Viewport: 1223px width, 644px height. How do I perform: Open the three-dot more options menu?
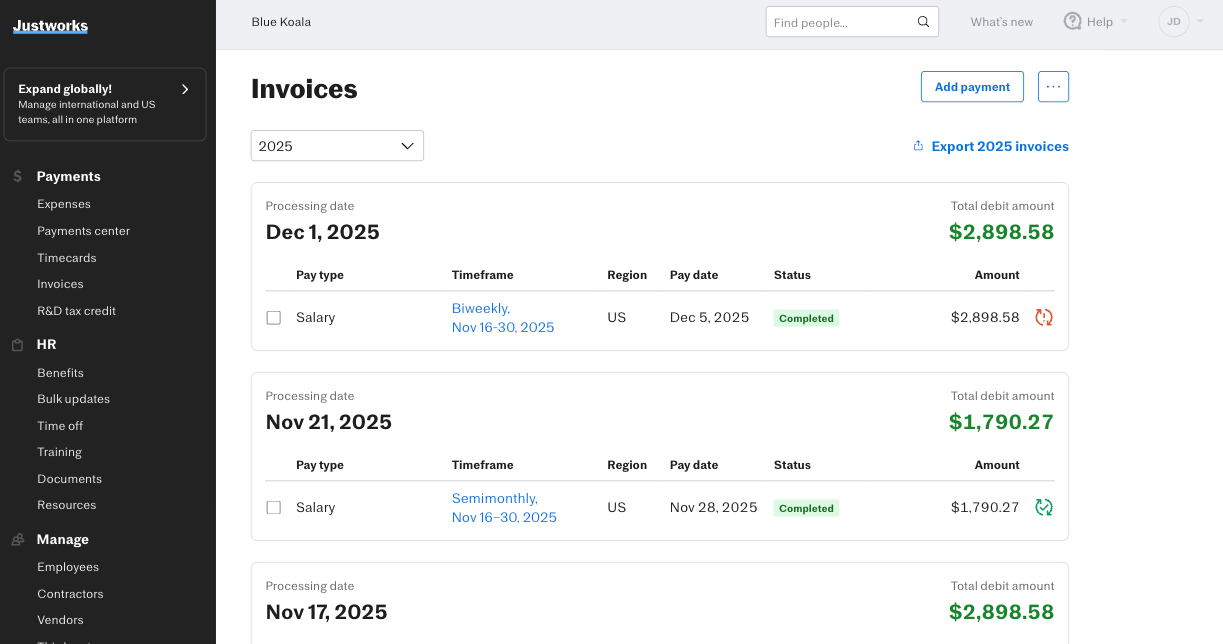pyautogui.click(x=1053, y=87)
